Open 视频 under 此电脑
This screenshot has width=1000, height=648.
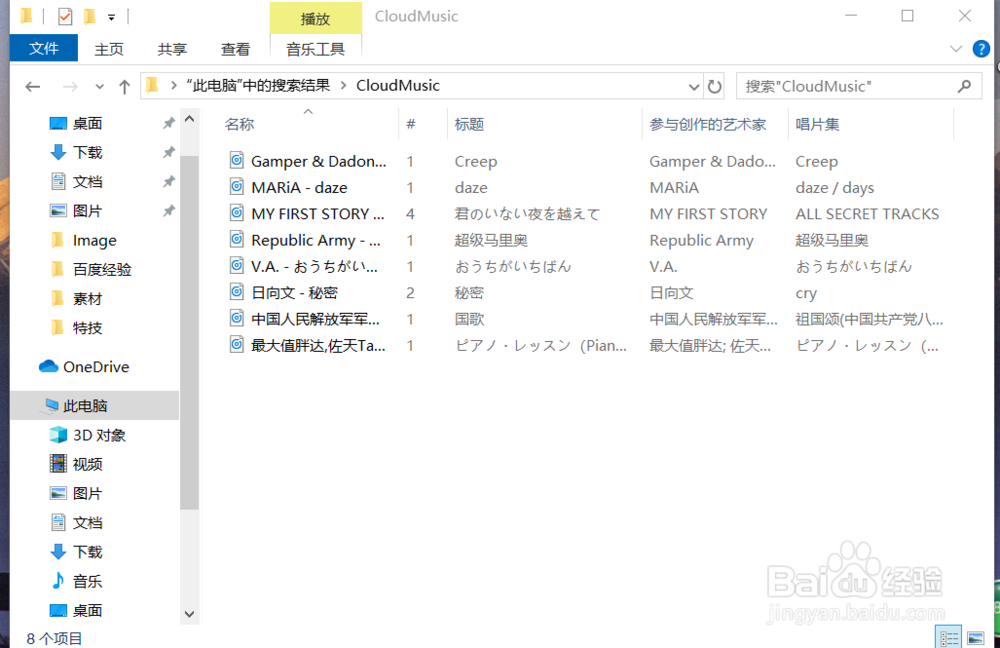pos(87,464)
